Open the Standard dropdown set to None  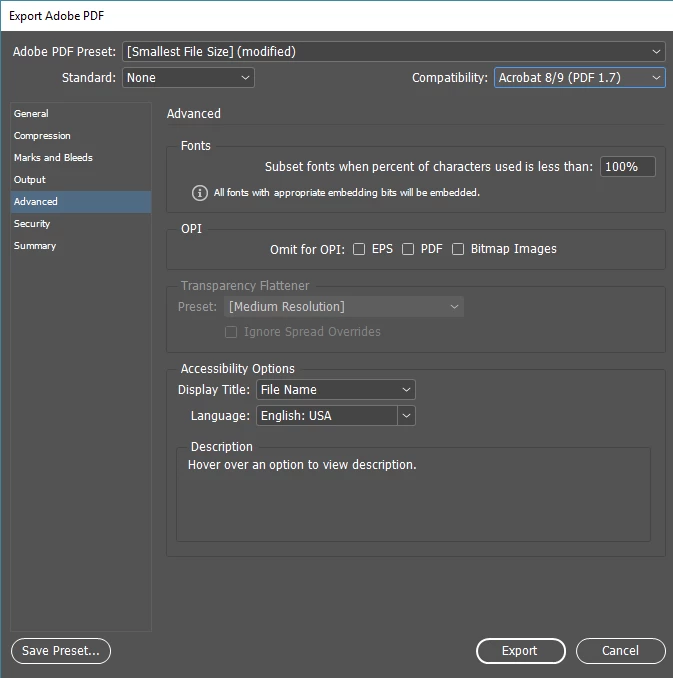coord(188,78)
